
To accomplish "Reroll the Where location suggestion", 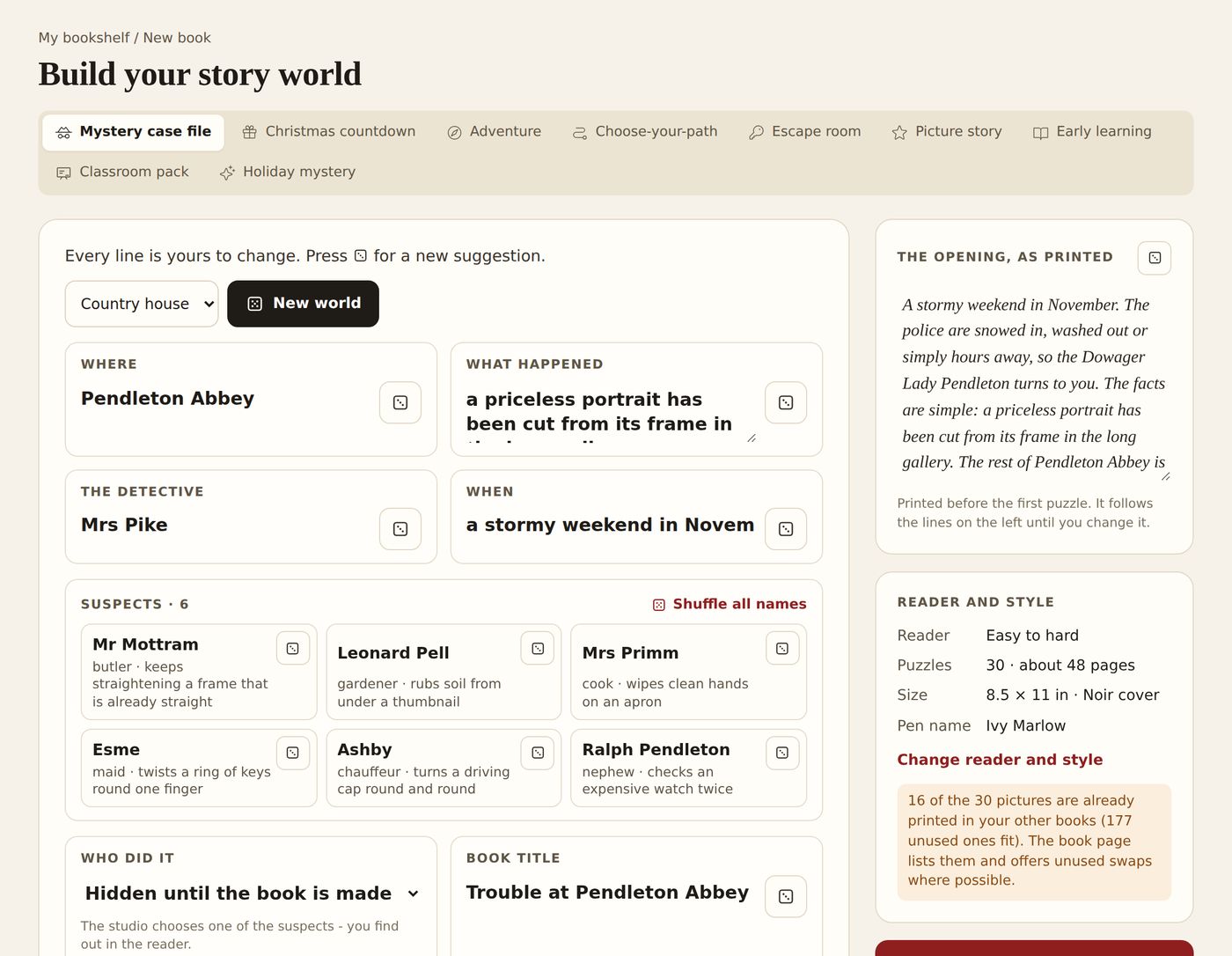I will tap(400, 402).
